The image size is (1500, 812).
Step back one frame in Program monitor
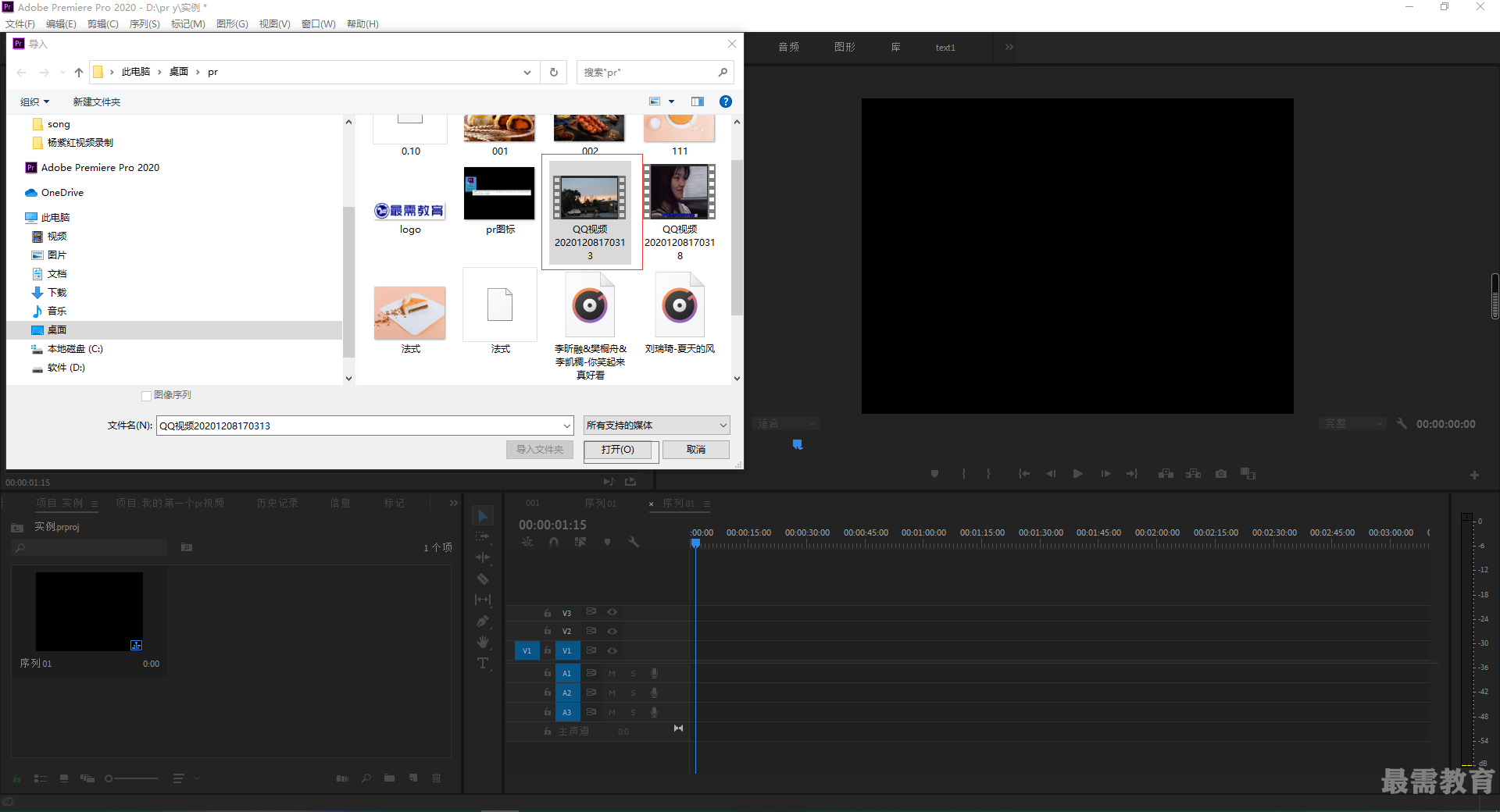coord(1051,474)
